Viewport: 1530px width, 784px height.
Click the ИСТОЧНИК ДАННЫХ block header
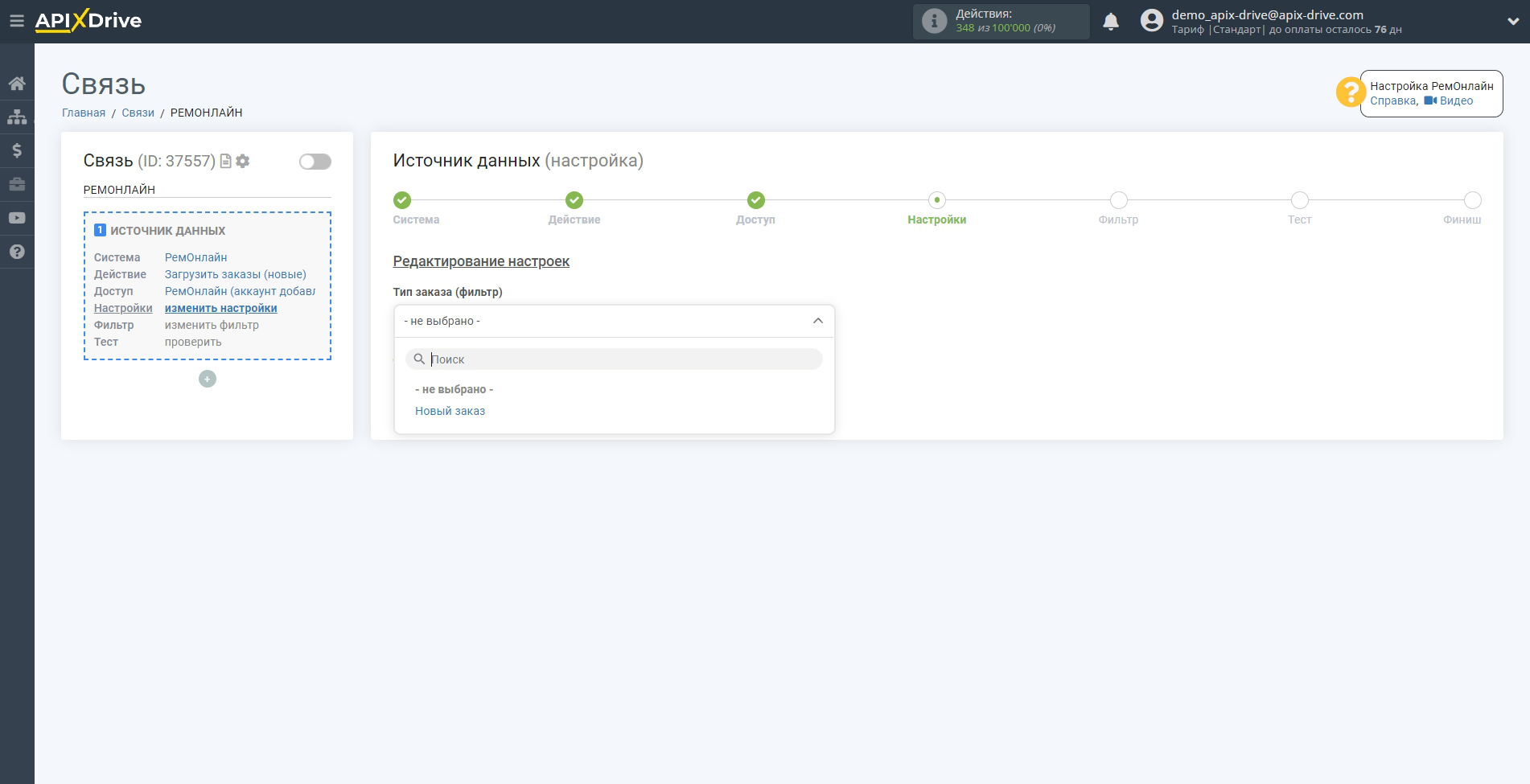point(167,231)
